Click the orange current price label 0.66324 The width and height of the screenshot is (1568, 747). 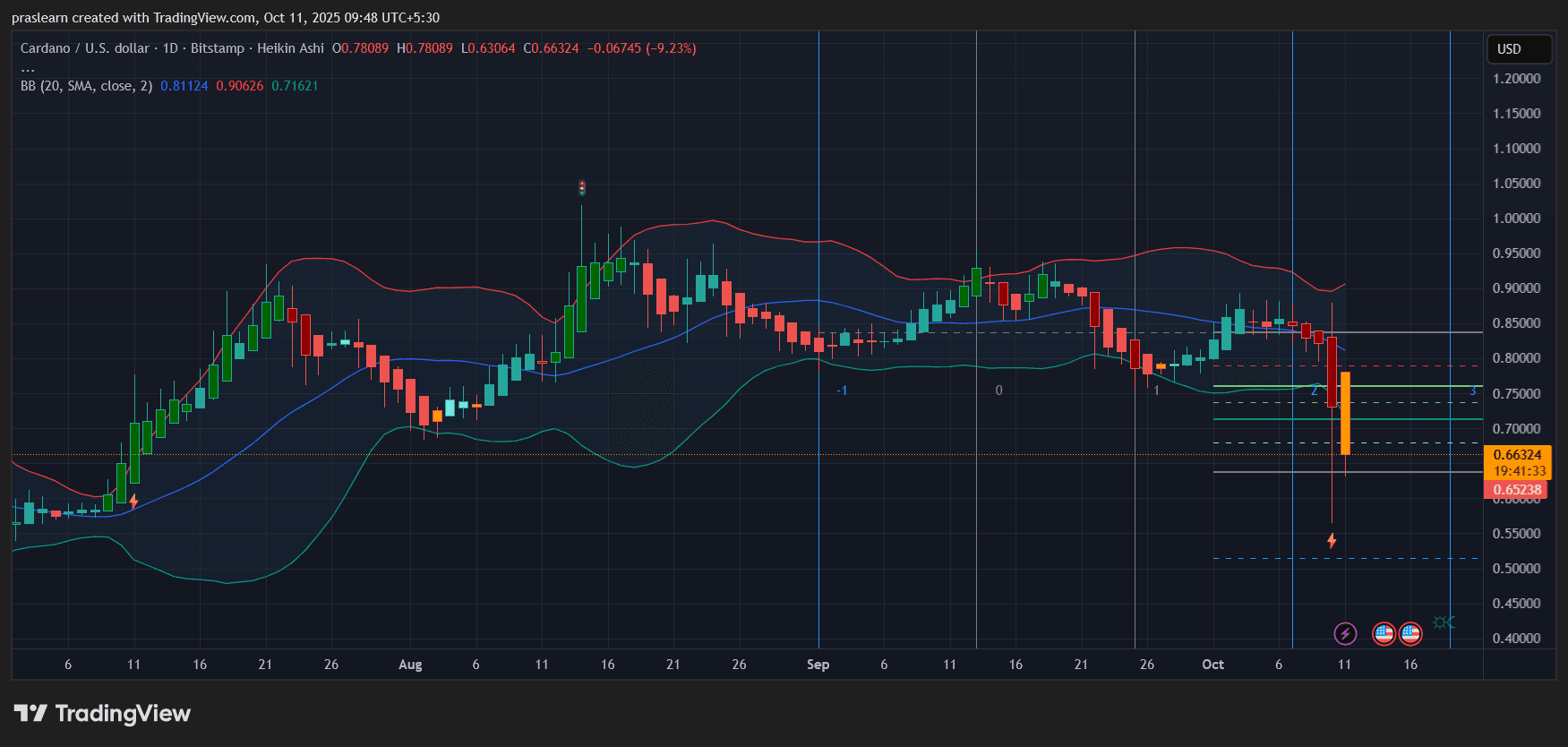pyautogui.click(x=1517, y=455)
